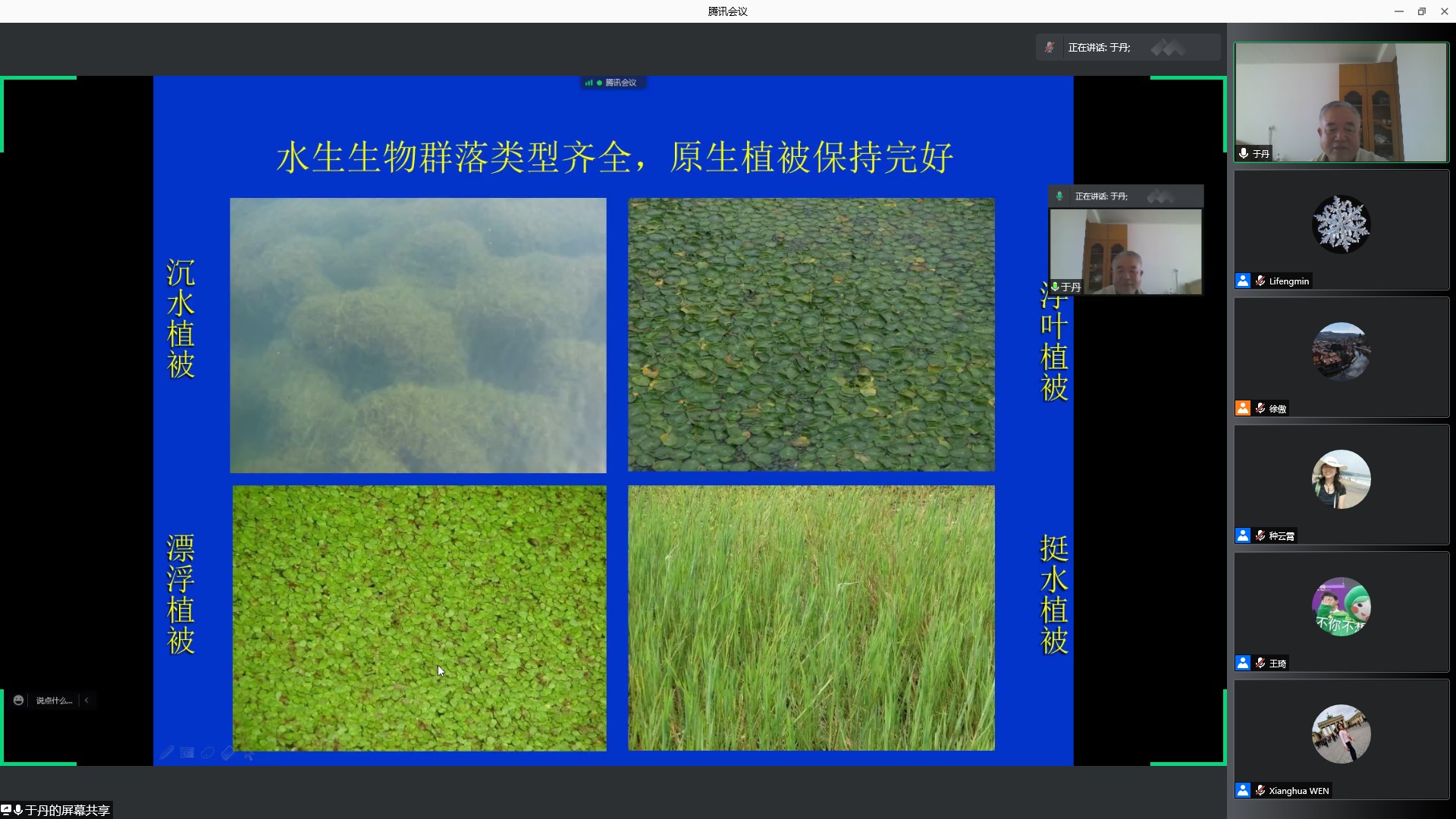The image size is (1456, 819).
Task: Click the 'Lifengmin' name label
Action: click(x=1289, y=281)
